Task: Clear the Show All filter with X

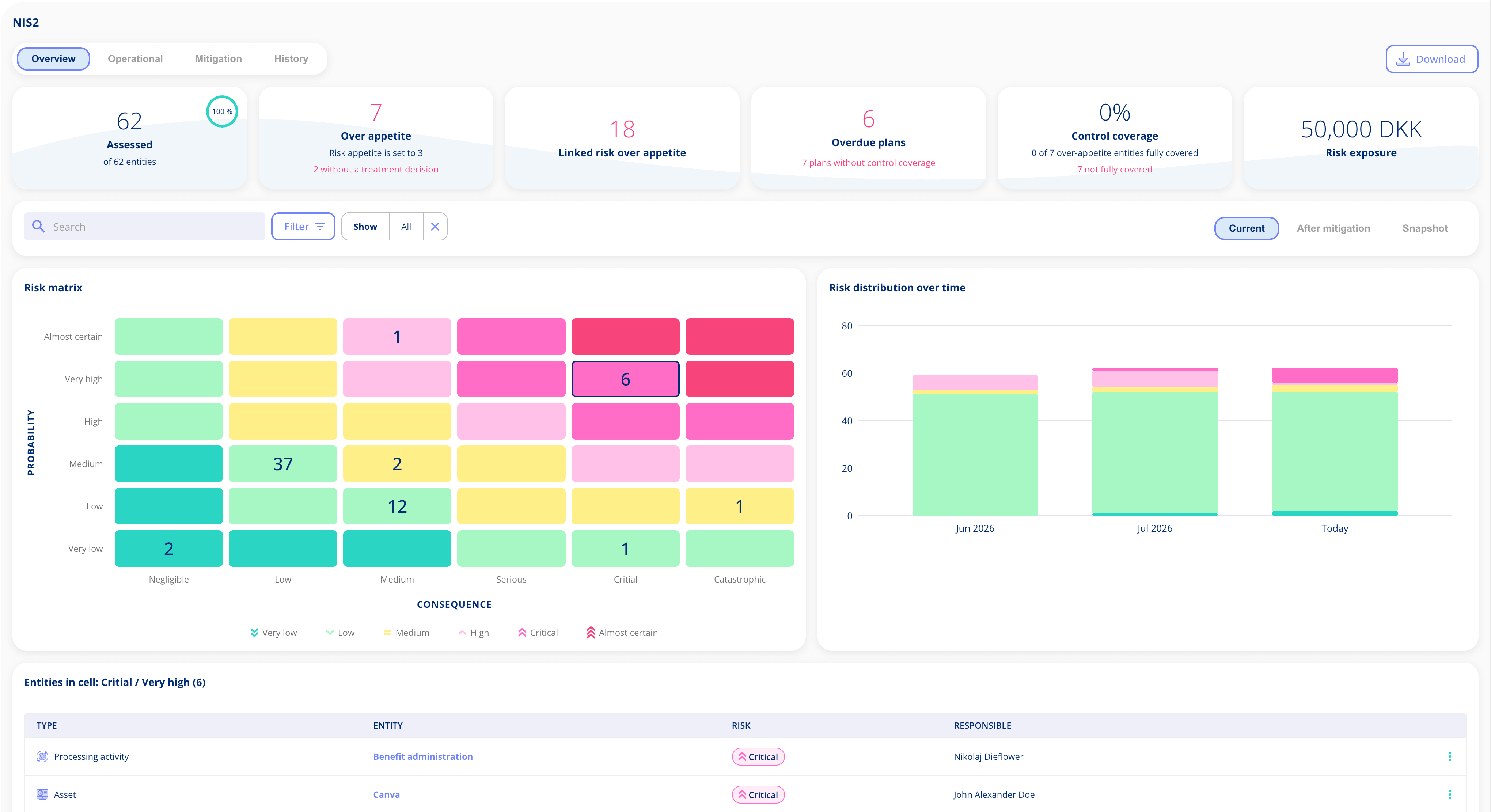Action: point(435,226)
